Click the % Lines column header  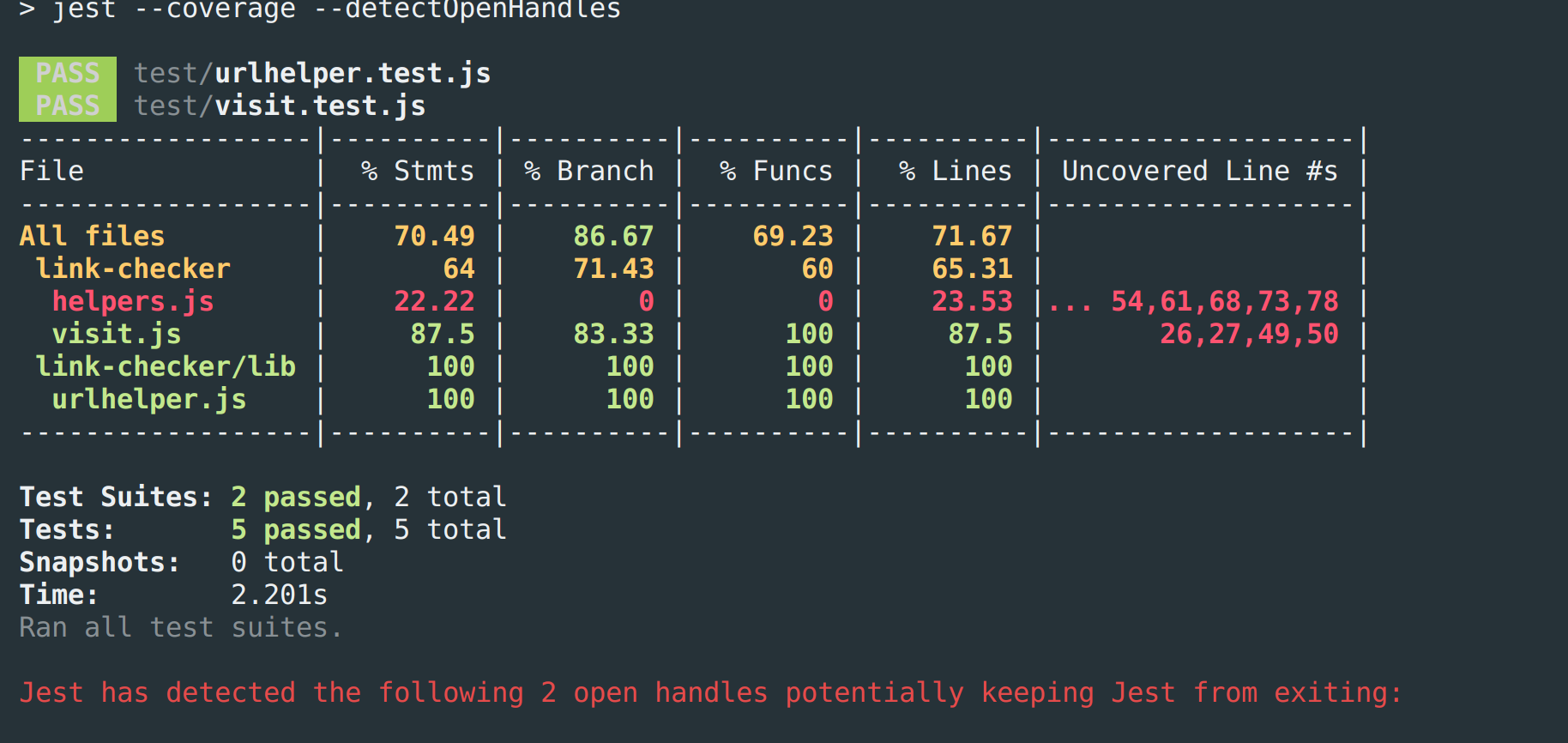[956, 171]
